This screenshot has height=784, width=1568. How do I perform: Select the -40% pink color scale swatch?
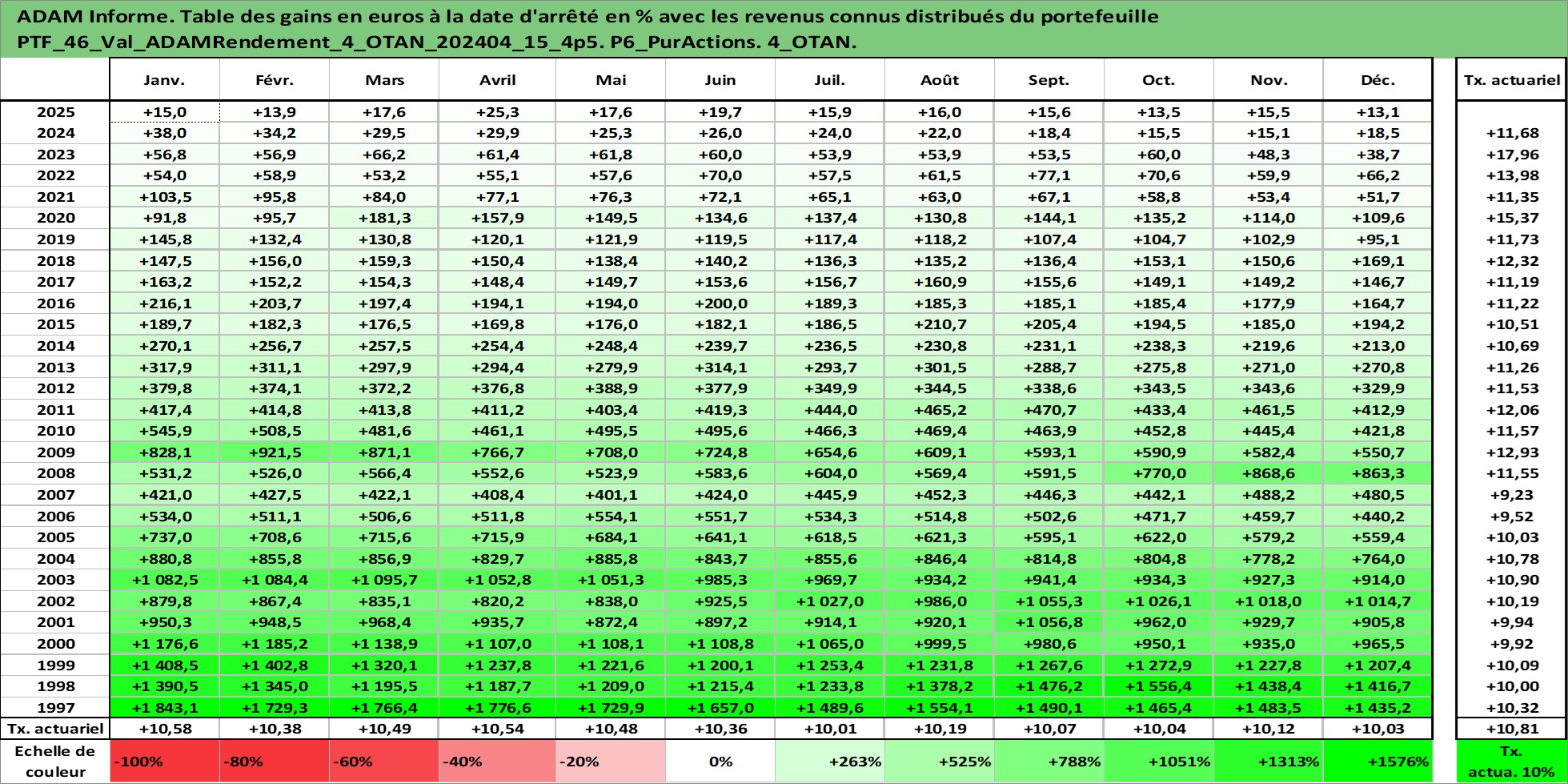497,762
